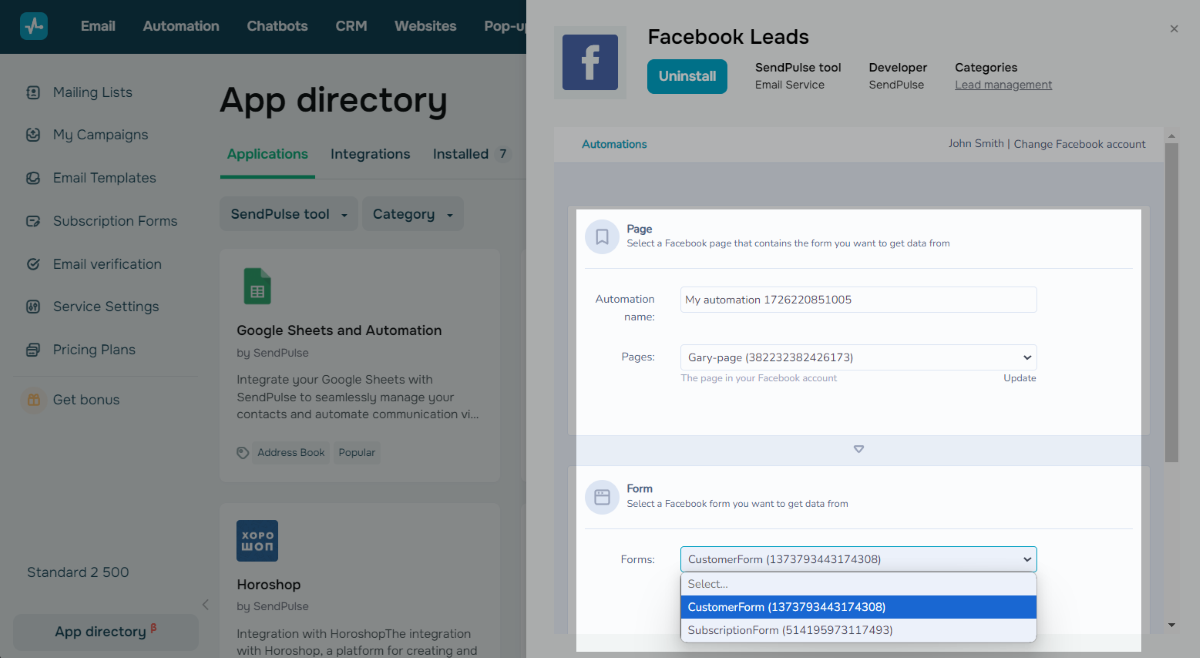
Task: Open the Websites top menu
Action: [425, 26]
